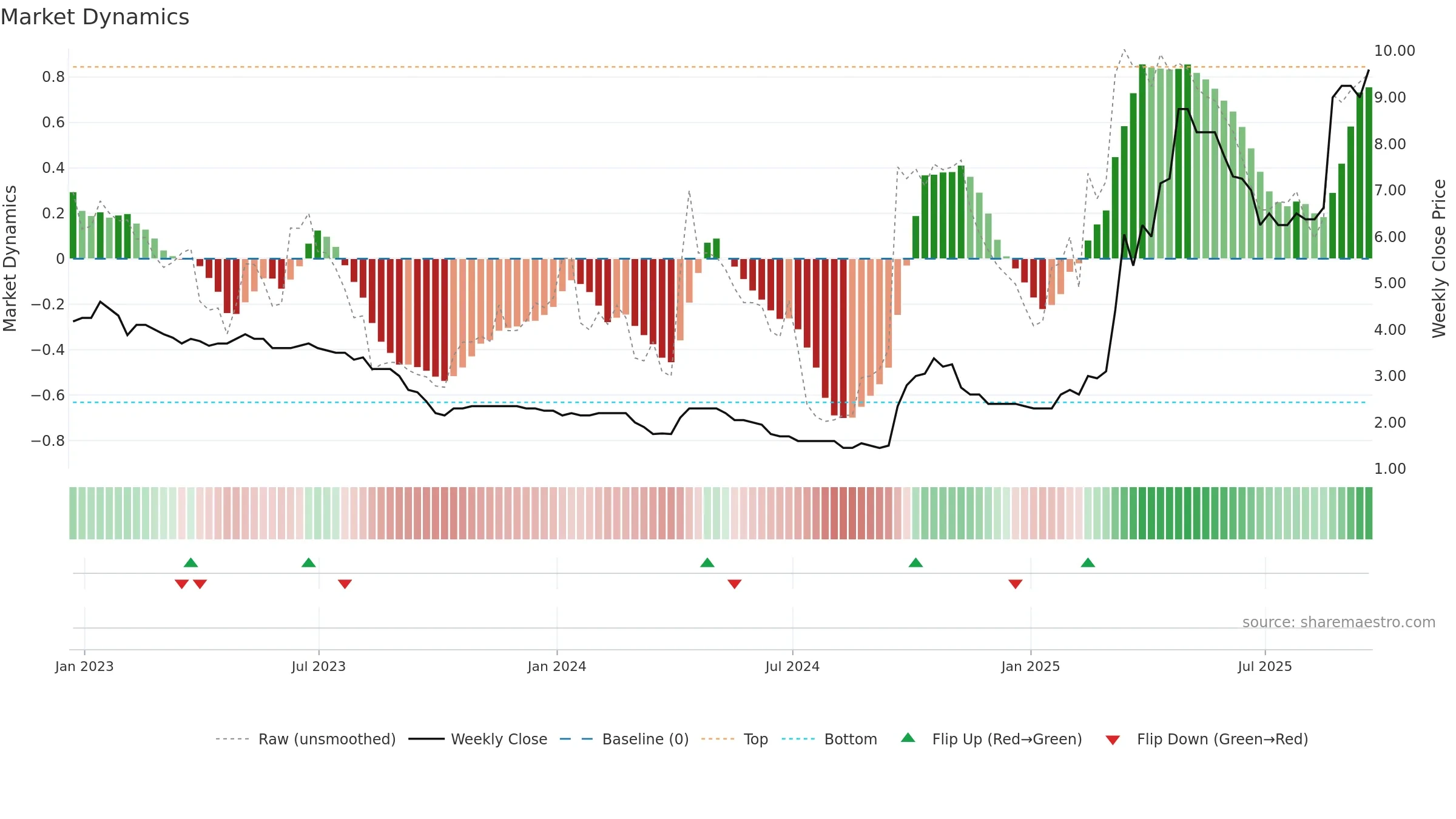Click the 6.00 price tick on right axis

(1390, 237)
